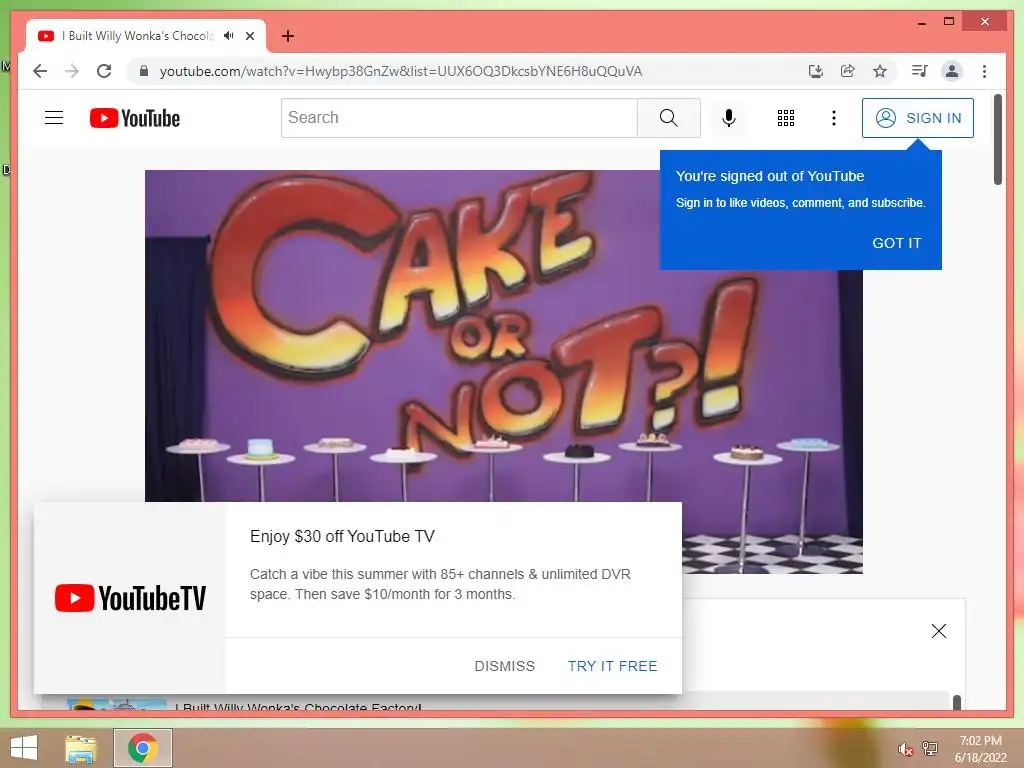Click 'You're signed out of YouTube' text
Viewport: 1024px width, 768px height.
coord(770,176)
